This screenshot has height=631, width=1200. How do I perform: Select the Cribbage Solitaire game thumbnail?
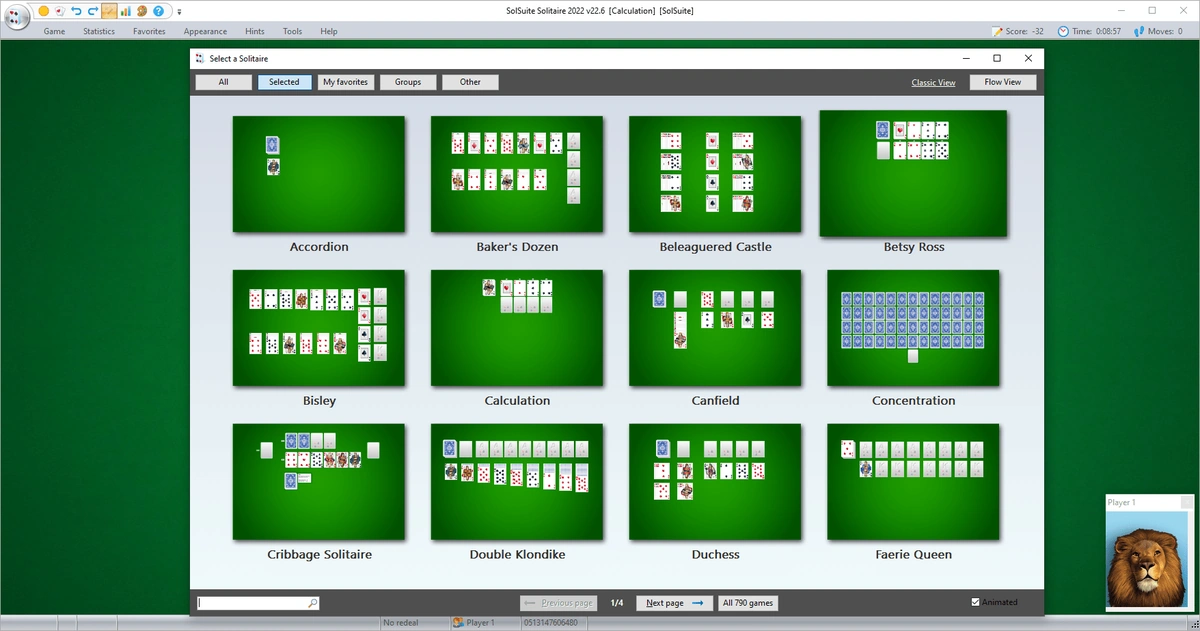click(x=319, y=482)
